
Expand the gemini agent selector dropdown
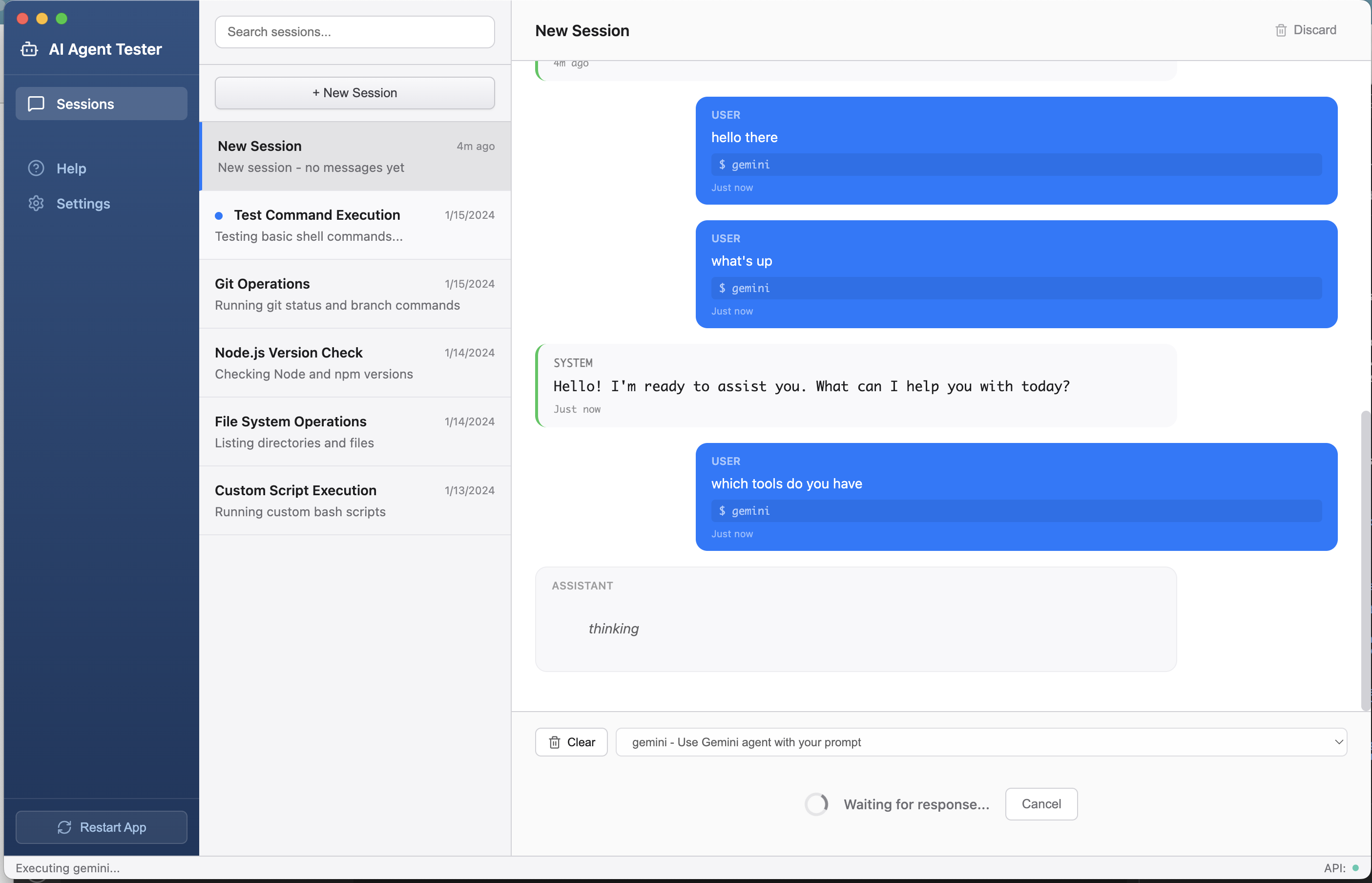(x=980, y=742)
